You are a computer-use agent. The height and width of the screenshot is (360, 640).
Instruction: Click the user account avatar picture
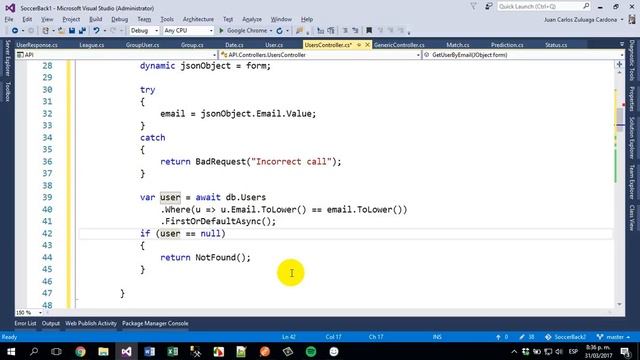[632, 19]
